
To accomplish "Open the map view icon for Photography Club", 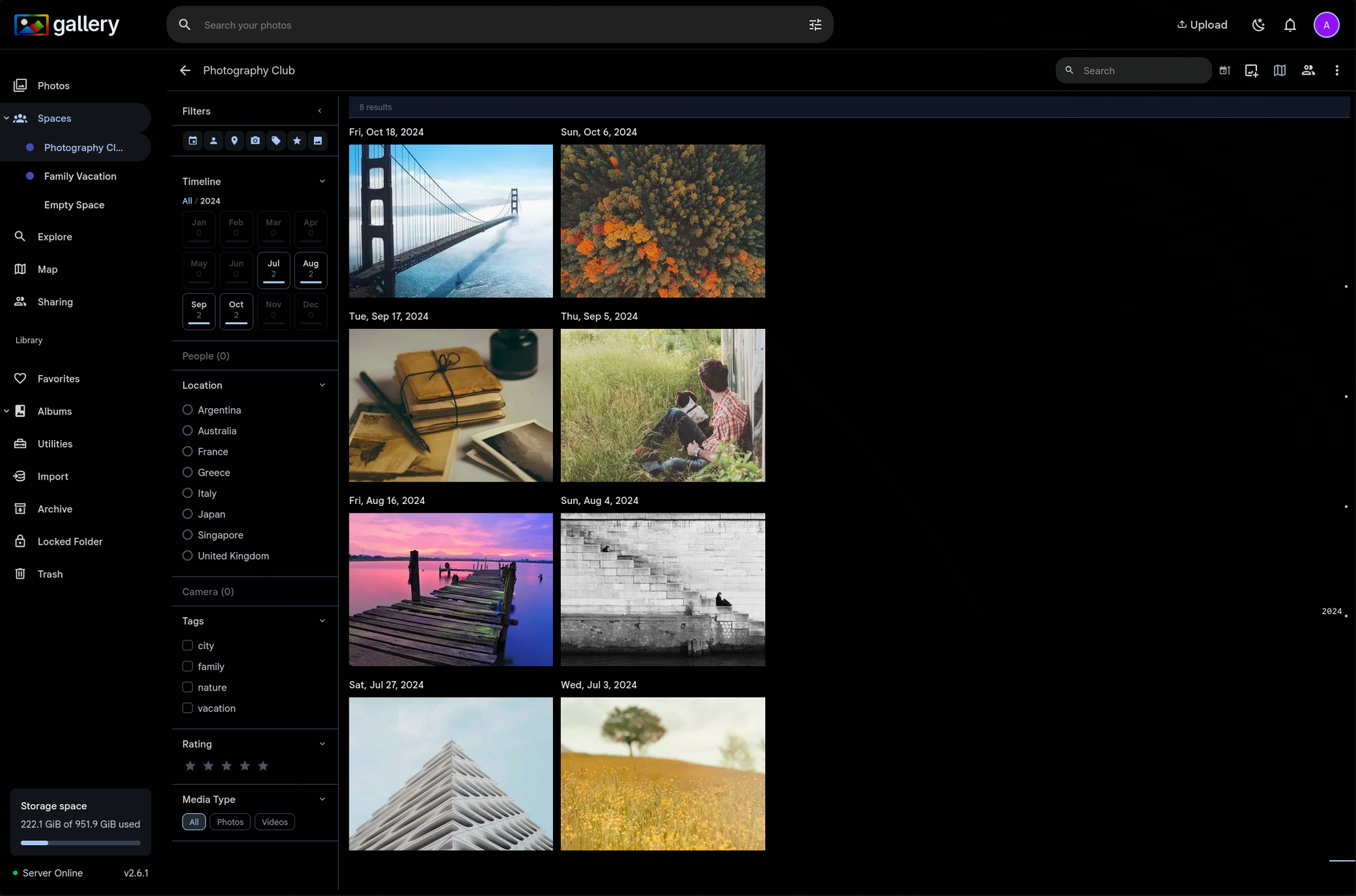I will 1279,70.
